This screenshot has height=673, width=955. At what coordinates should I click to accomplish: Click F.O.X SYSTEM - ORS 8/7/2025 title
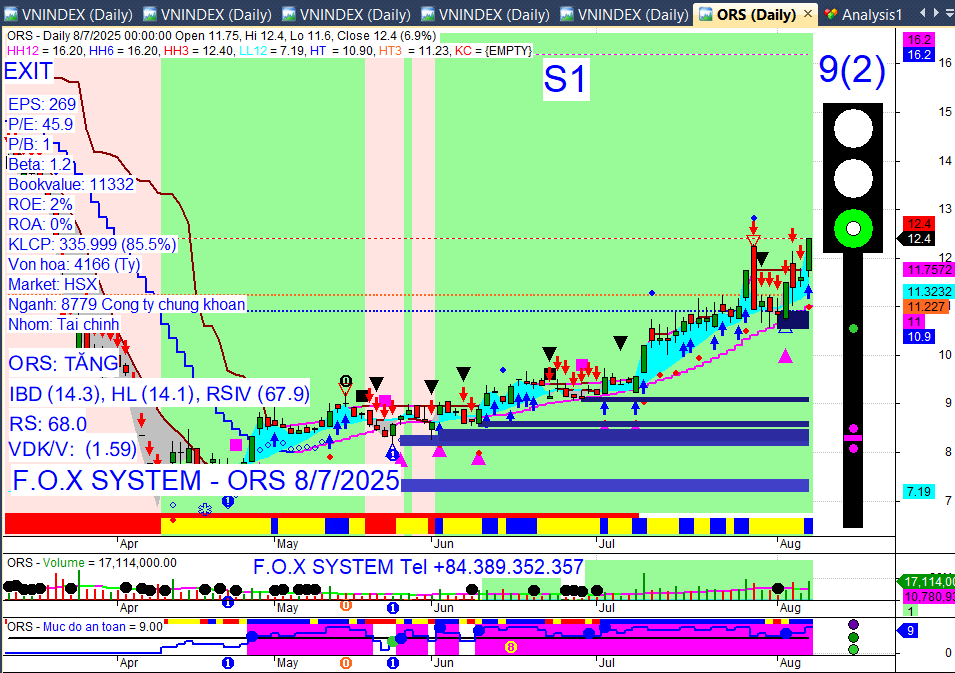point(206,481)
